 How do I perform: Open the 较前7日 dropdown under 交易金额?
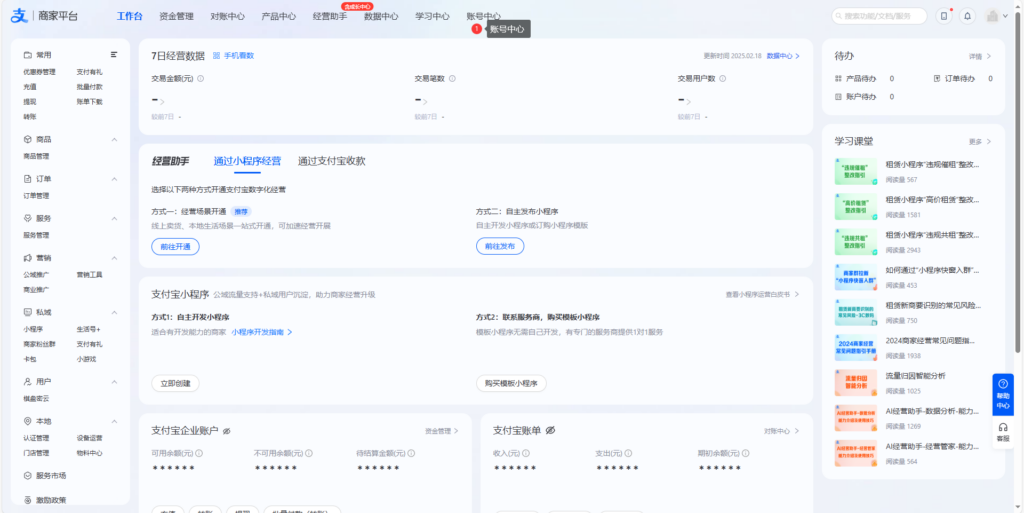click(x=180, y=117)
